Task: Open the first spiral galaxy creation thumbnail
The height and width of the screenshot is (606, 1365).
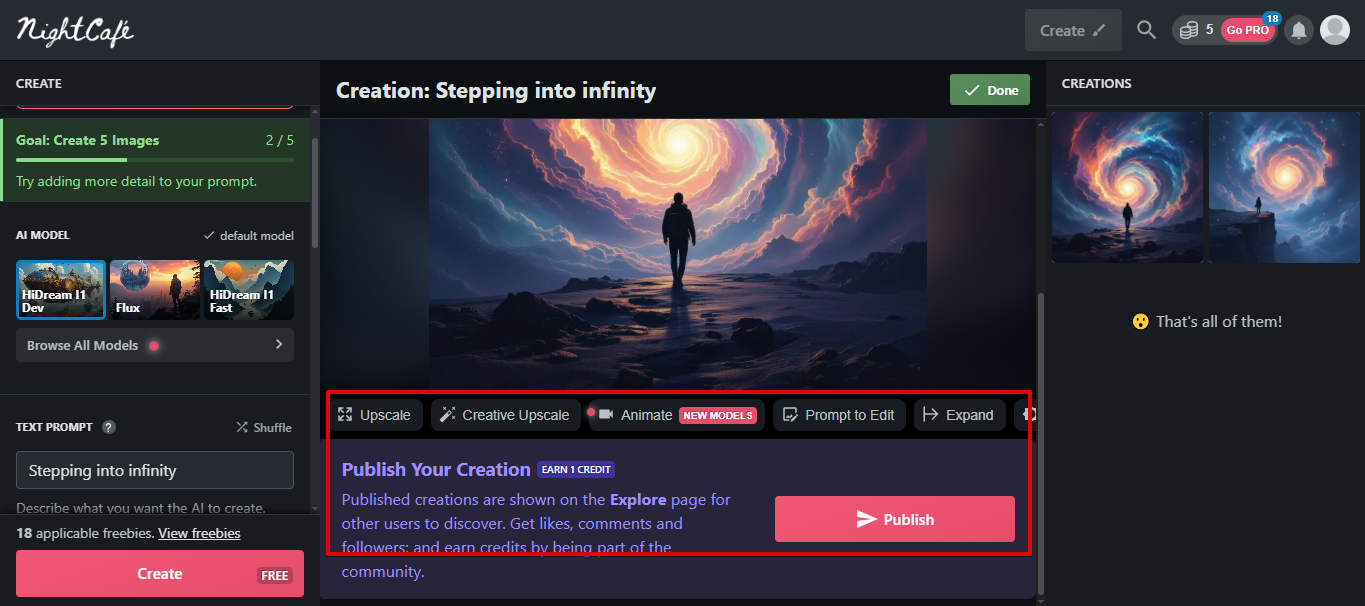Action: point(1128,187)
